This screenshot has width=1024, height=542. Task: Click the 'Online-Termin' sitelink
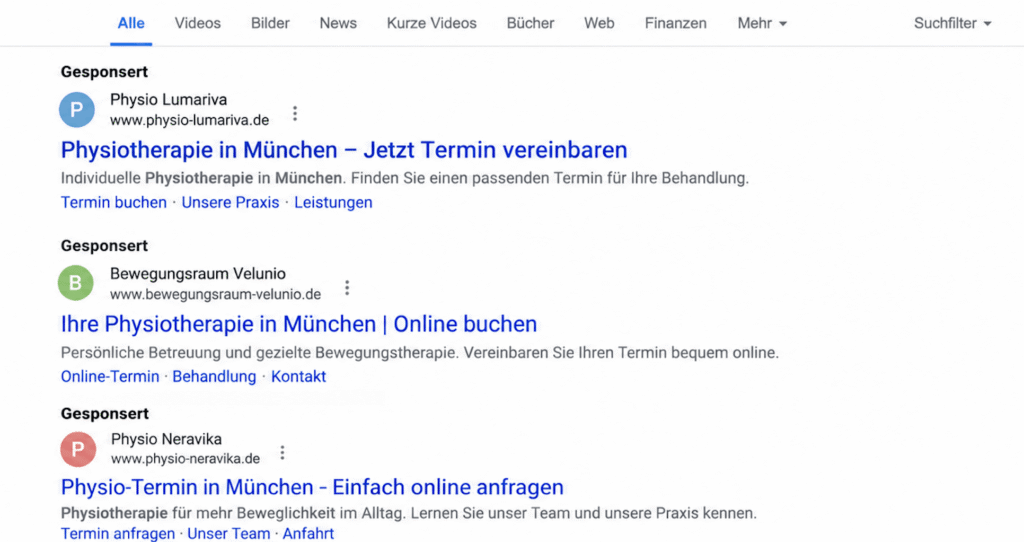(x=110, y=376)
